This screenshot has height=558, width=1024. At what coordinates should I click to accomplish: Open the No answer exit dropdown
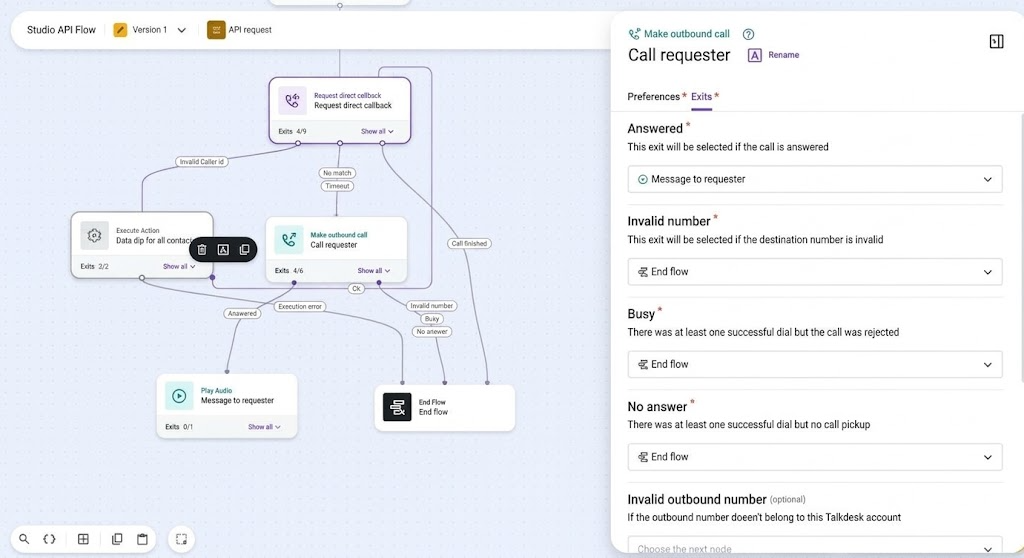coord(815,457)
